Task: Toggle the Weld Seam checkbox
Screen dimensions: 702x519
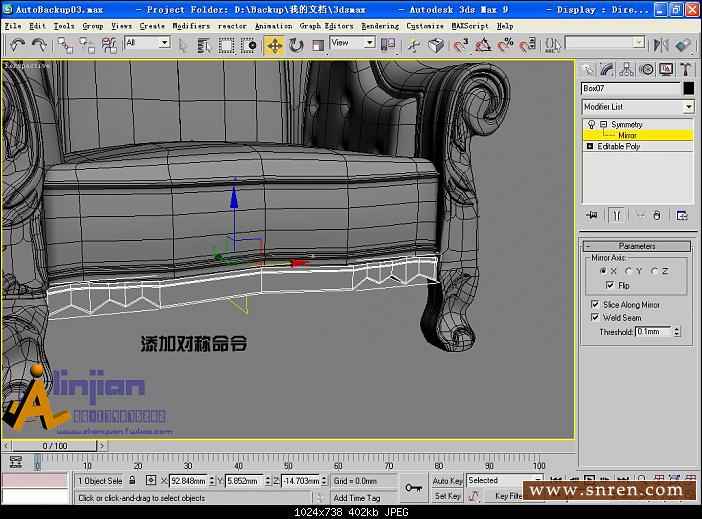Action: coord(595,317)
